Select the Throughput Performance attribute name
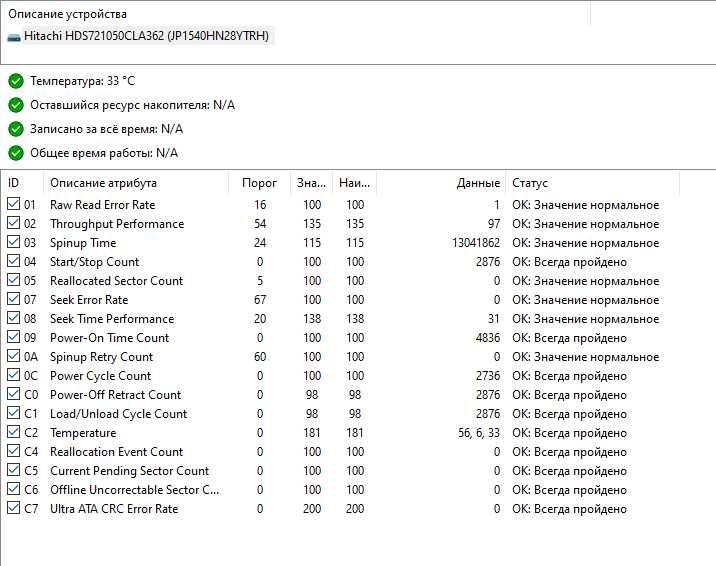716x566 pixels. [x=117, y=224]
